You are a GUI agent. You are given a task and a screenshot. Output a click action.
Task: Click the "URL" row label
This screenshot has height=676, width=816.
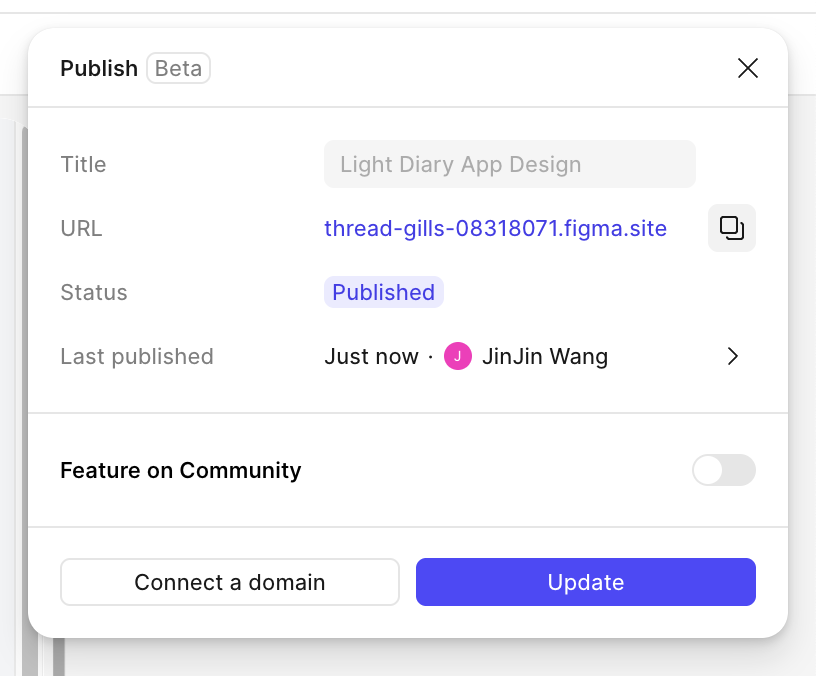click(x=81, y=228)
